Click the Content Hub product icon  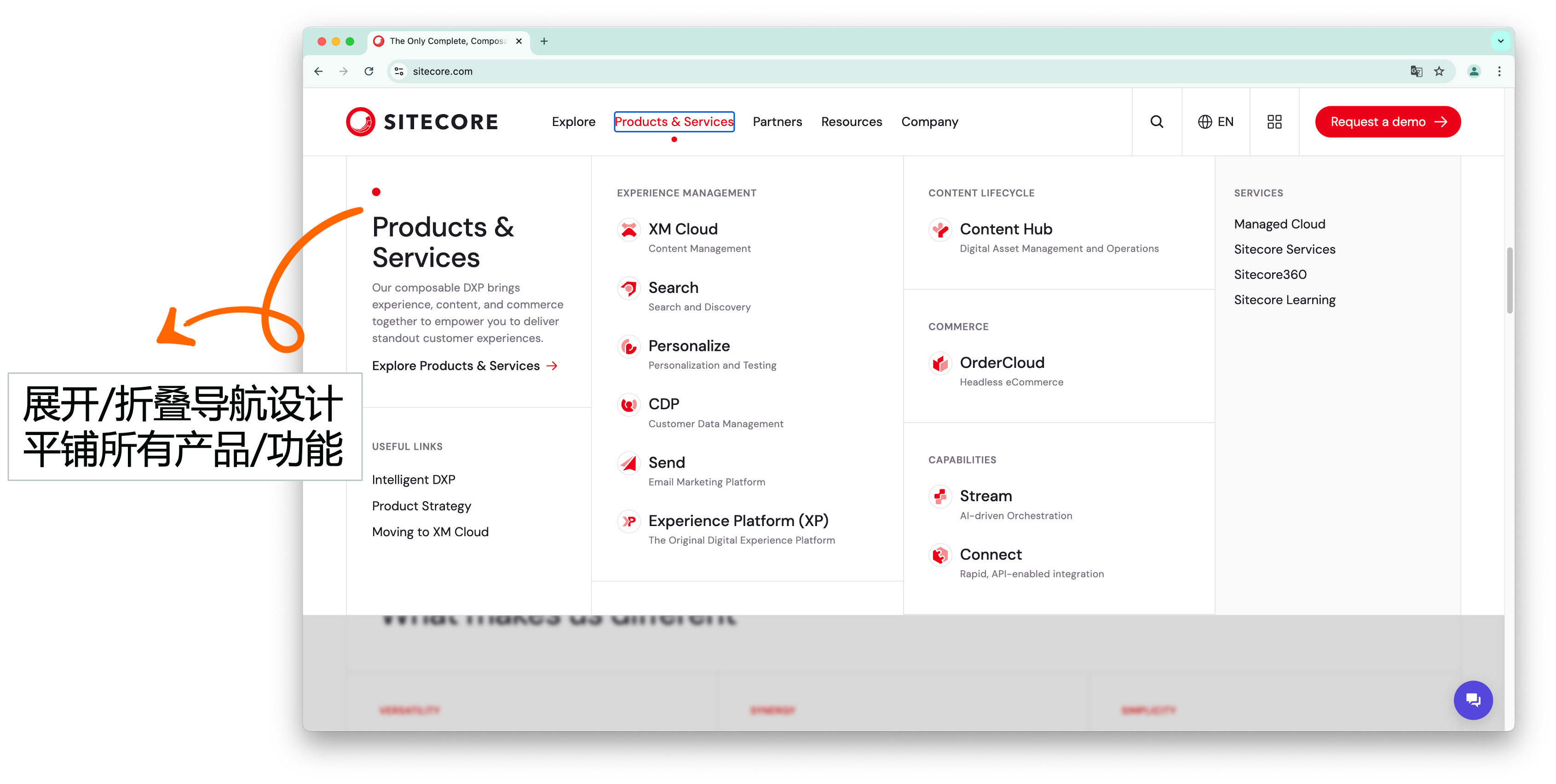point(940,229)
